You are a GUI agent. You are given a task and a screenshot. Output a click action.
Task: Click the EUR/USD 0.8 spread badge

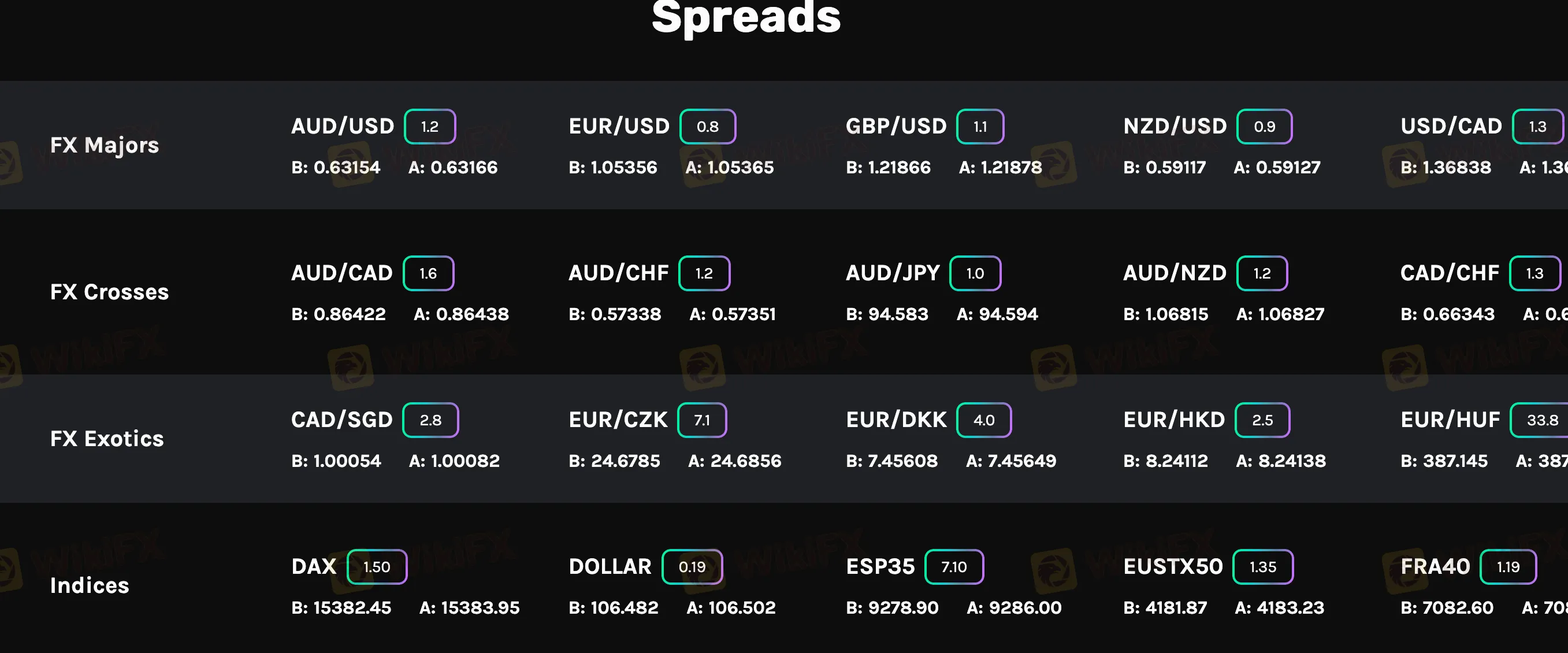pyautogui.click(x=707, y=127)
